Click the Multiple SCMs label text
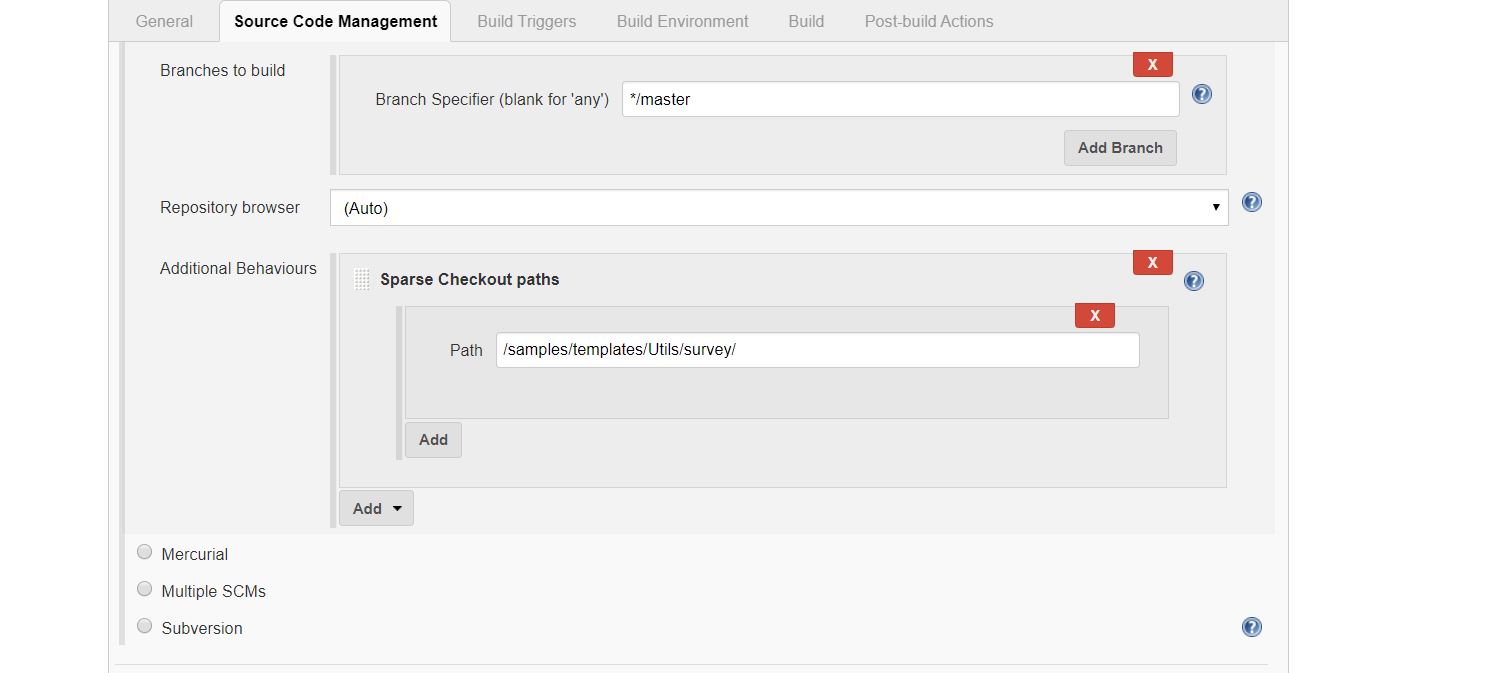The height and width of the screenshot is (673, 1504). pyautogui.click(x=213, y=591)
